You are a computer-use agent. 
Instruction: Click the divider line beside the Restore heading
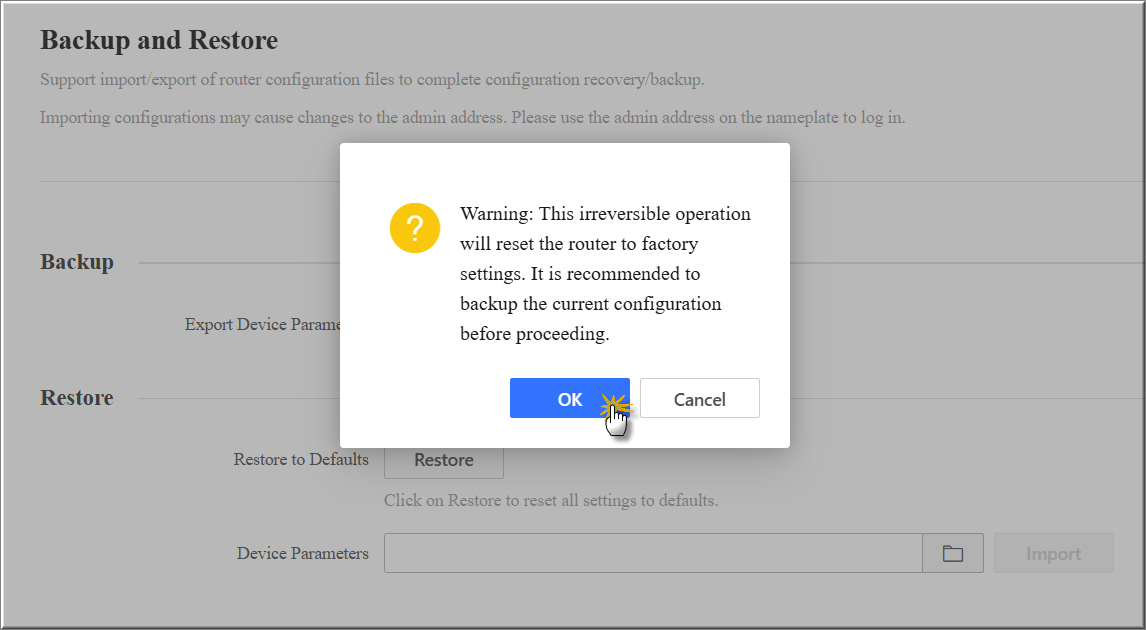[238, 398]
